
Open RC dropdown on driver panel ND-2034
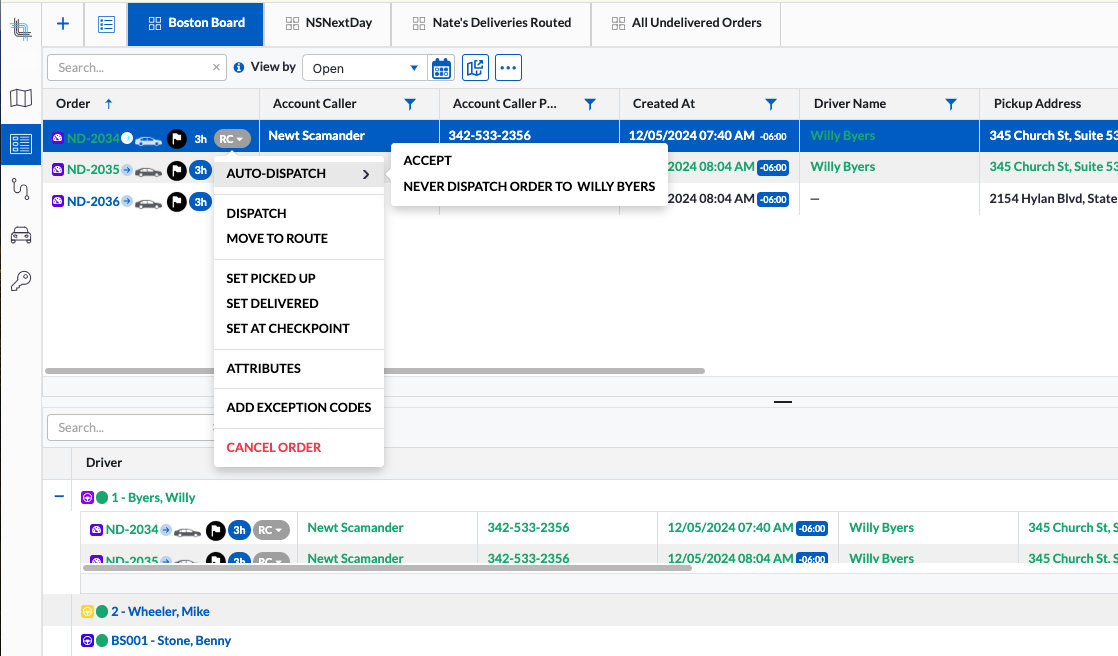(271, 531)
